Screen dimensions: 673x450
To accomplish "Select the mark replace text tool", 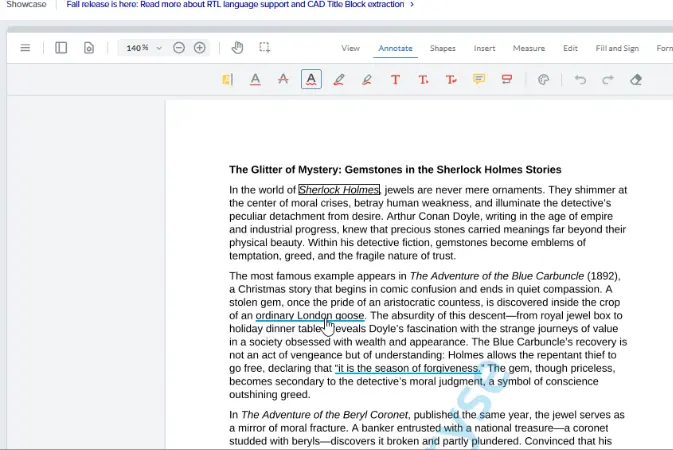I will pyautogui.click(x=451, y=79).
